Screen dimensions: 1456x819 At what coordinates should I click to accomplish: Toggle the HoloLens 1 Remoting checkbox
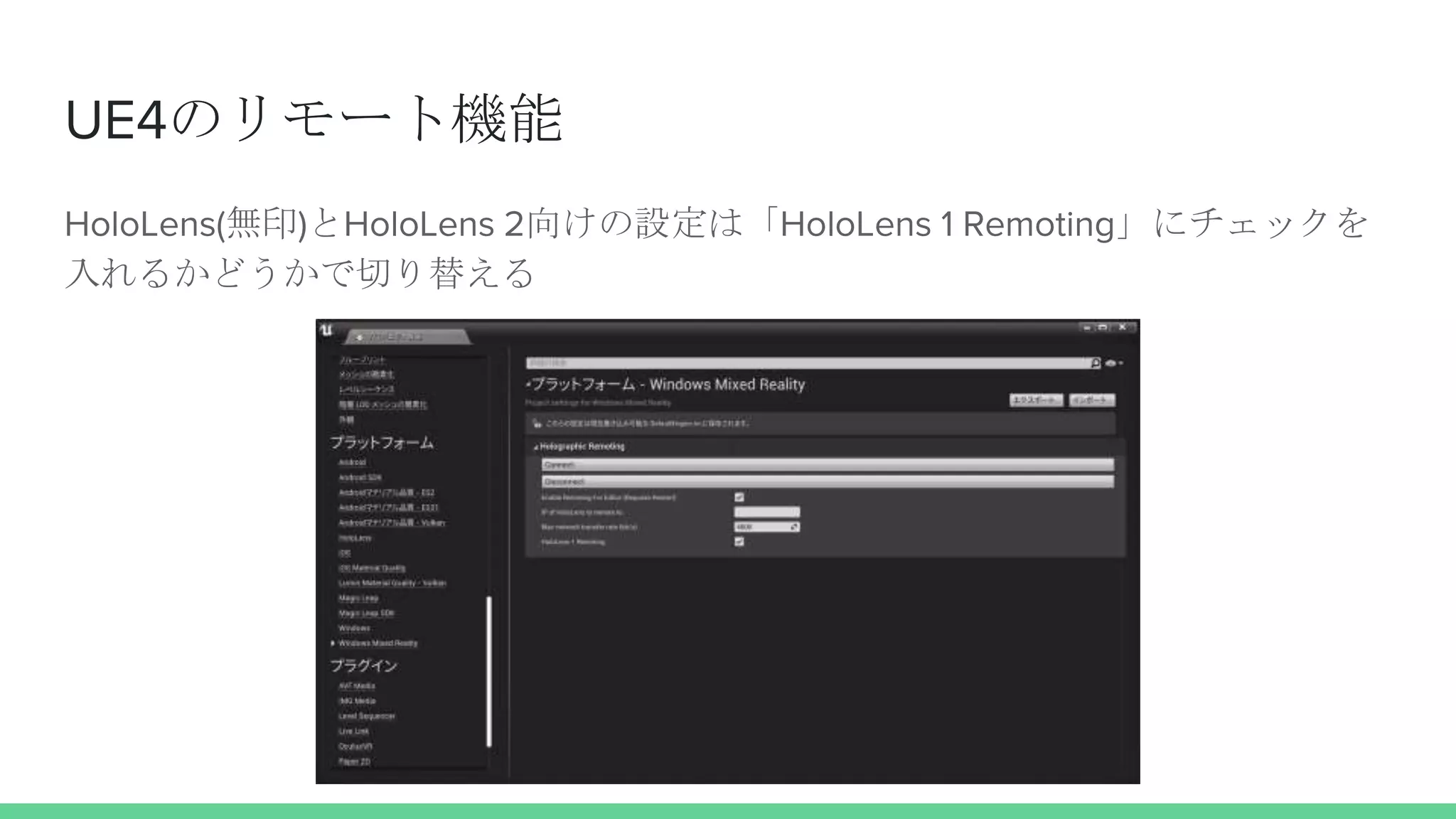click(x=739, y=542)
